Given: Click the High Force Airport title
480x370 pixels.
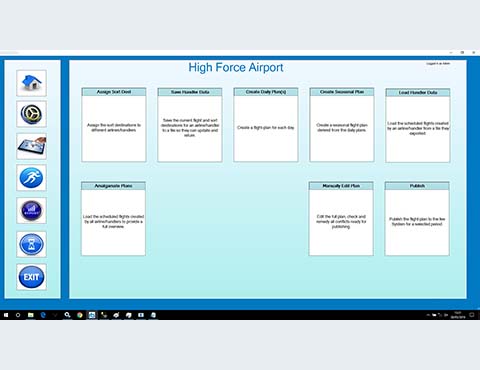Looking at the screenshot, I should click(x=236, y=67).
